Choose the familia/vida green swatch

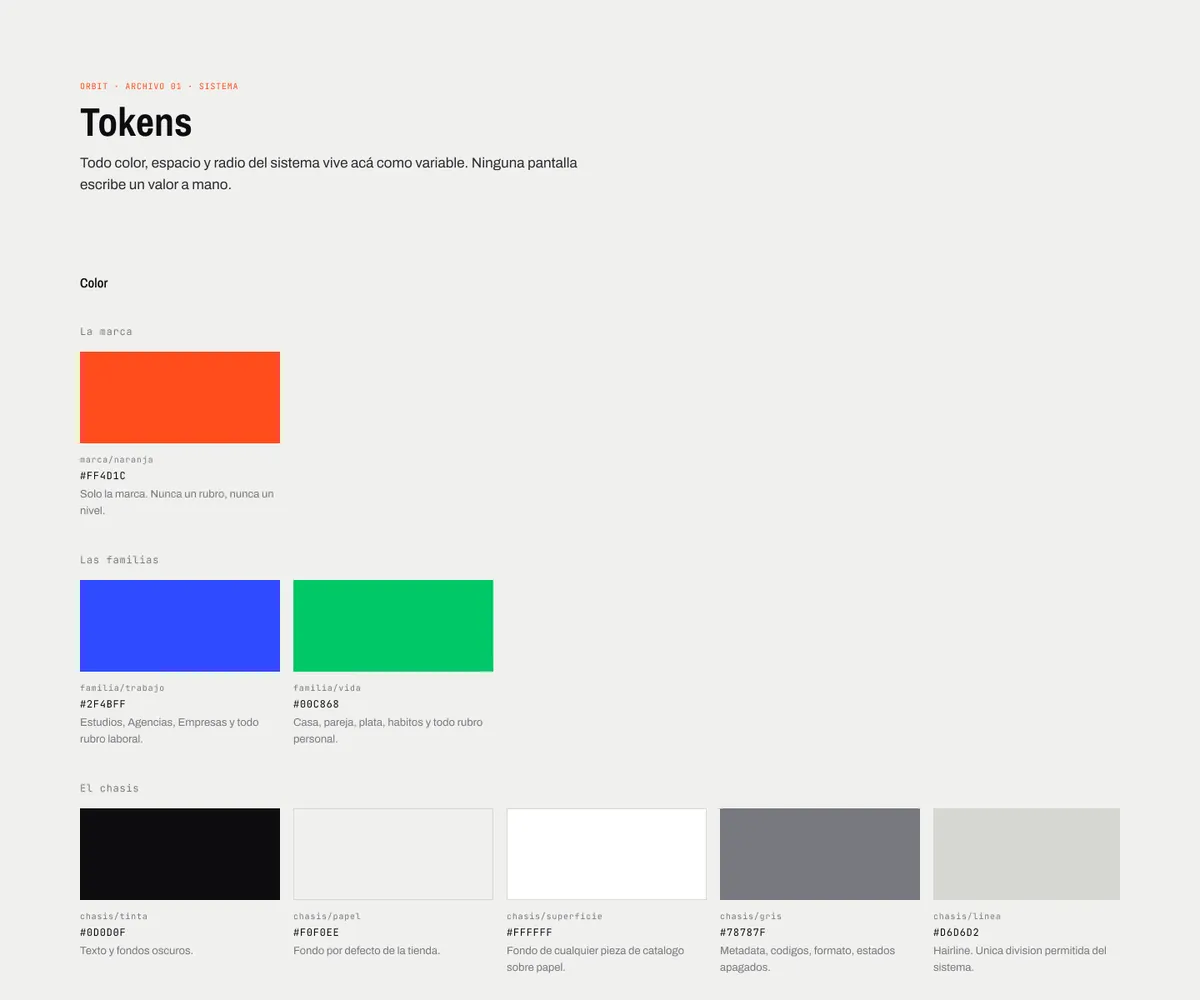[393, 626]
